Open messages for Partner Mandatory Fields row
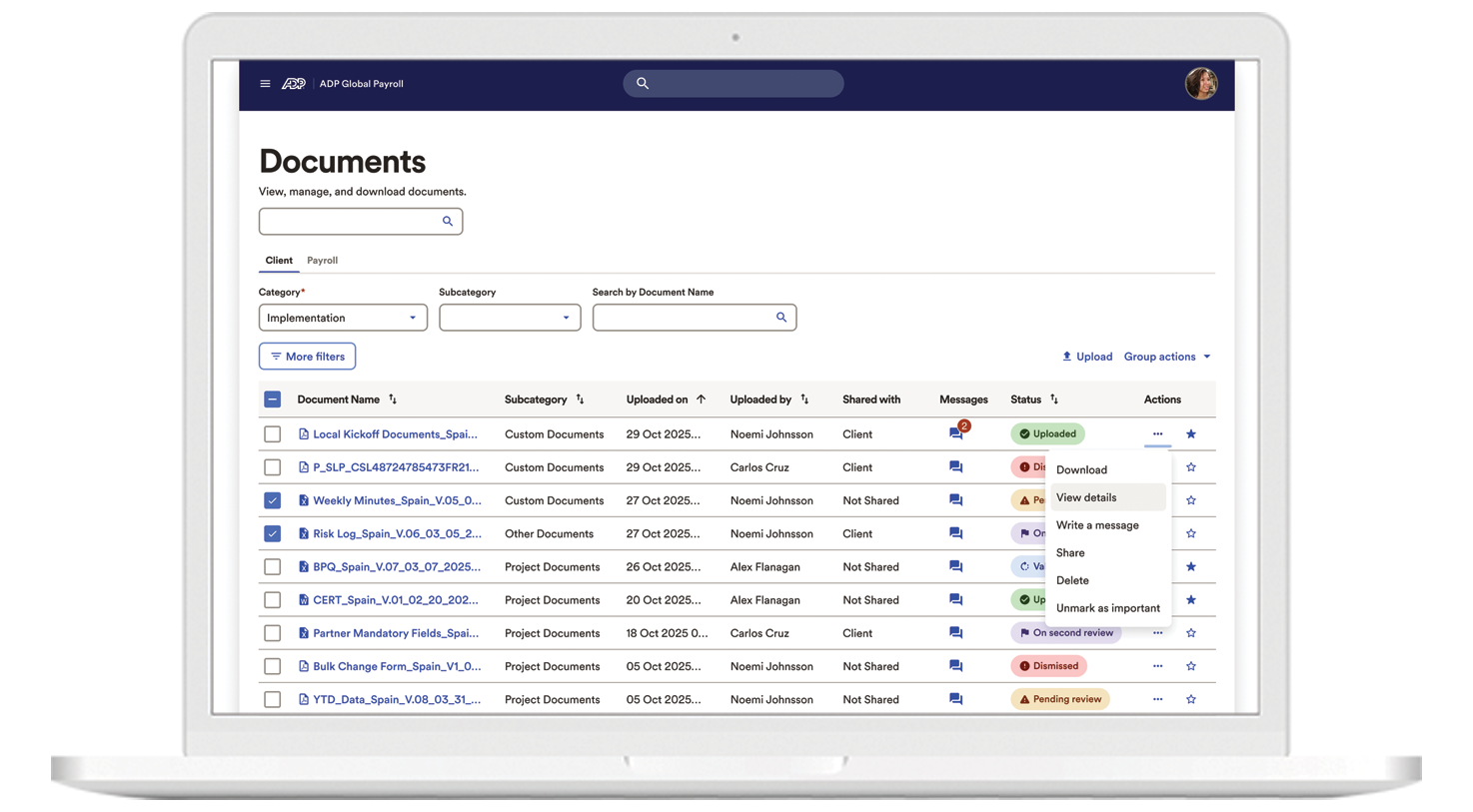The image size is (1473, 812). (x=955, y=633)
